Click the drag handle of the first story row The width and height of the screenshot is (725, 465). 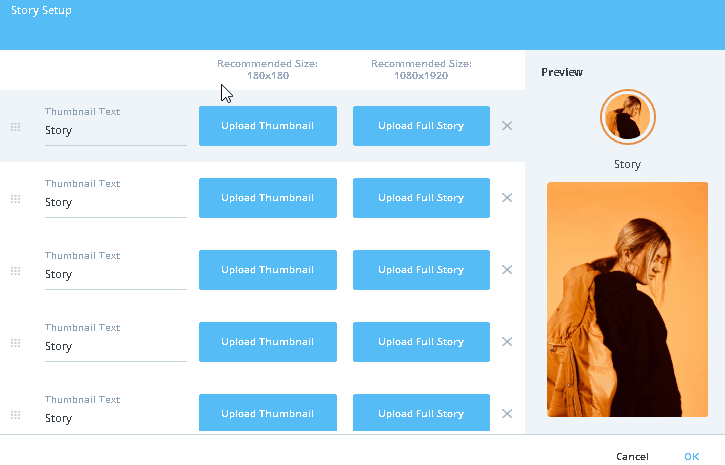click(15, 127)
